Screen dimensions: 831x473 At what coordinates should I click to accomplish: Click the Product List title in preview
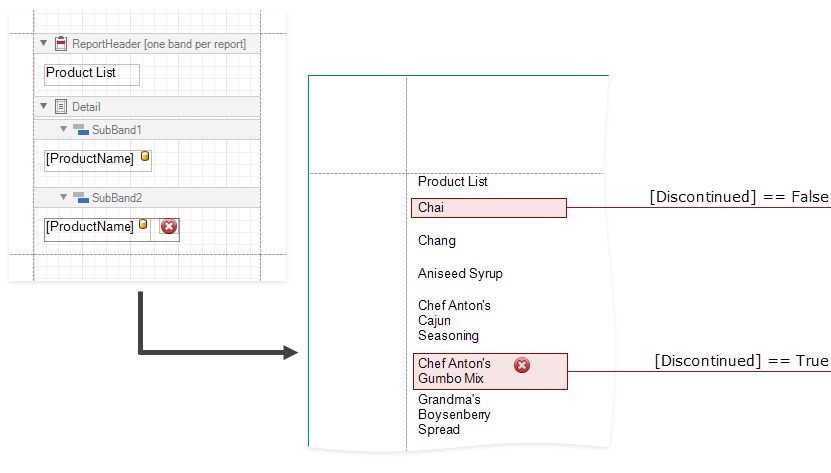coord(453,182)
